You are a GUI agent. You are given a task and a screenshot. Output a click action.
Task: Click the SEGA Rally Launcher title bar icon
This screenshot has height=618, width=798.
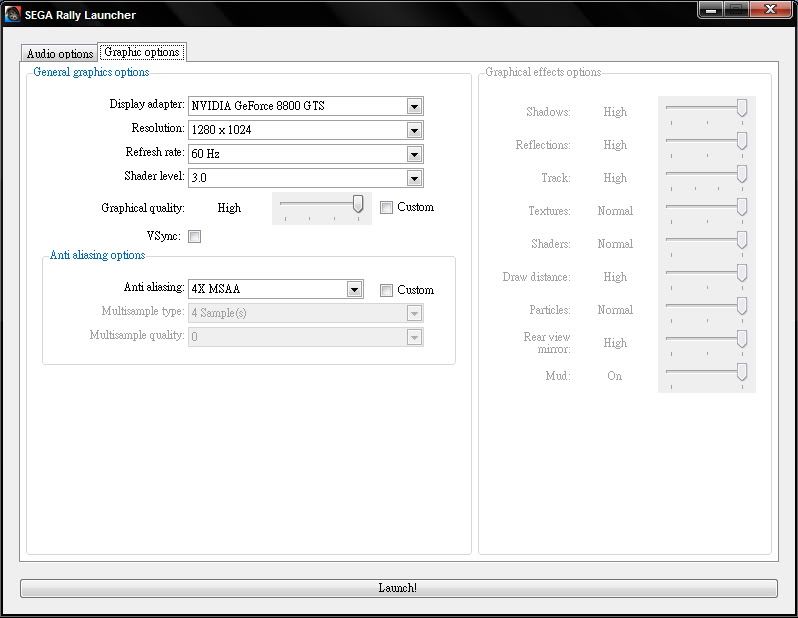[13, 15]
